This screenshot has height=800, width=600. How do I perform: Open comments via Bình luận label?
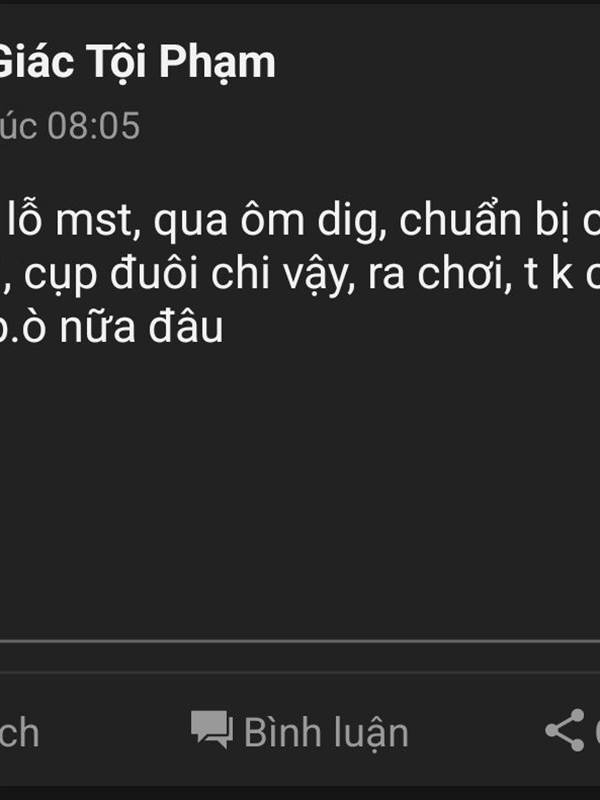326,733
